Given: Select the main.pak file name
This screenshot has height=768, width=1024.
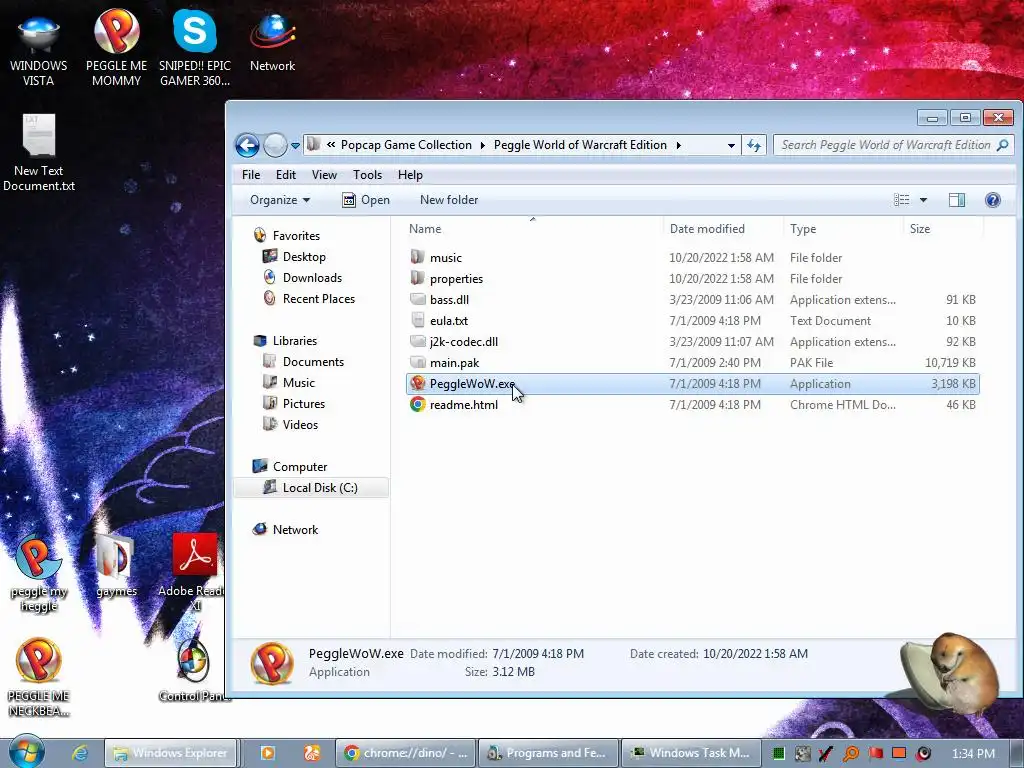Looking at the screenshot, I should pyautogui.click(x=455, y=362).
